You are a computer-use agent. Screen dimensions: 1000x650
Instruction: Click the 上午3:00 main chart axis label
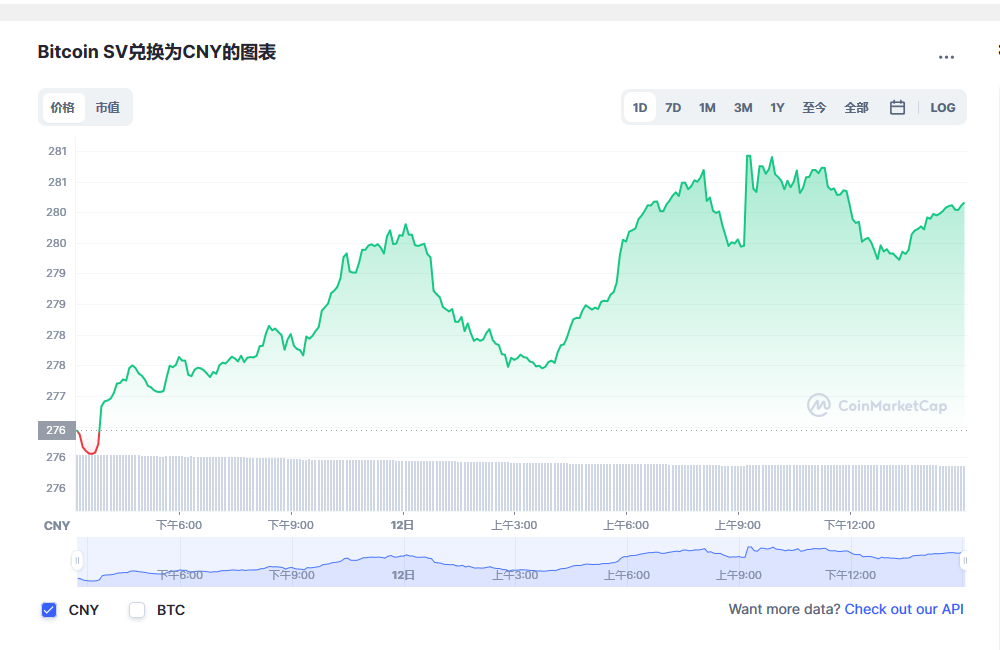click(514, 525)
